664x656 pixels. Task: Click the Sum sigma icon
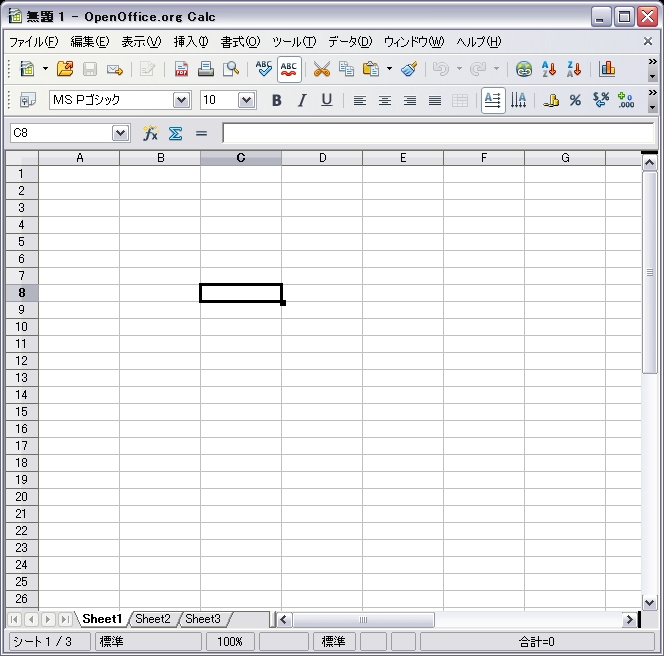(x=175, y=133)
